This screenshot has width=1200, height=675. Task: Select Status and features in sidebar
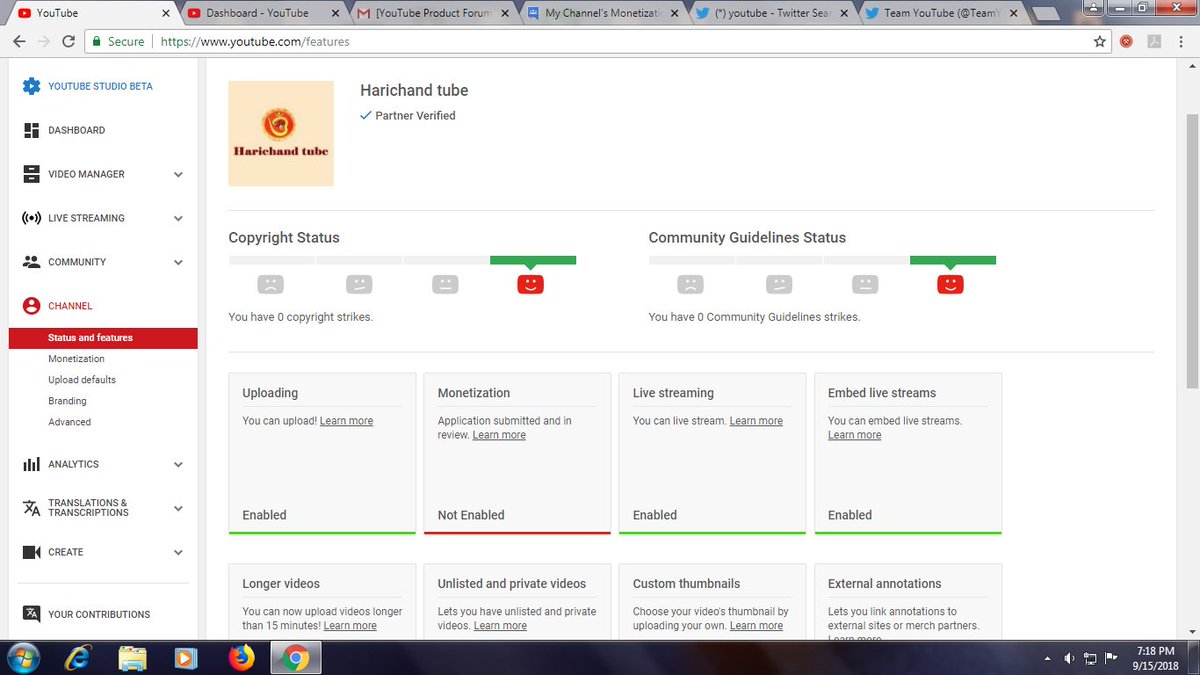103,338
